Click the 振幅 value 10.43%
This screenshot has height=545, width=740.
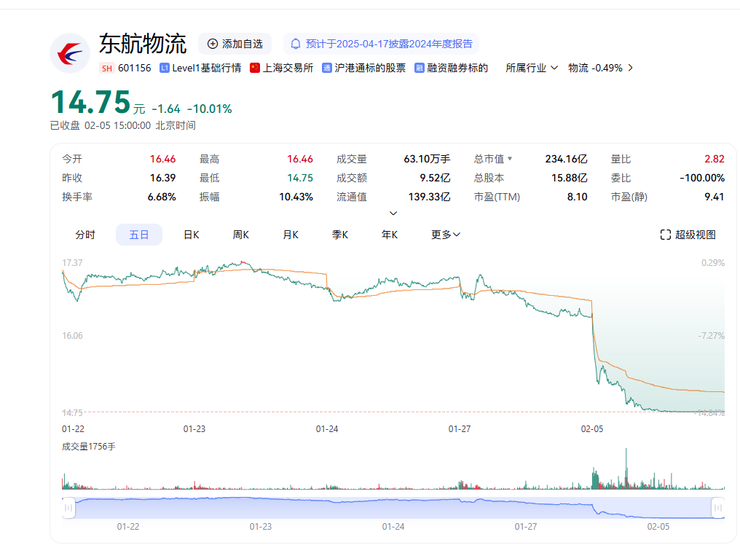pos(296,197)
